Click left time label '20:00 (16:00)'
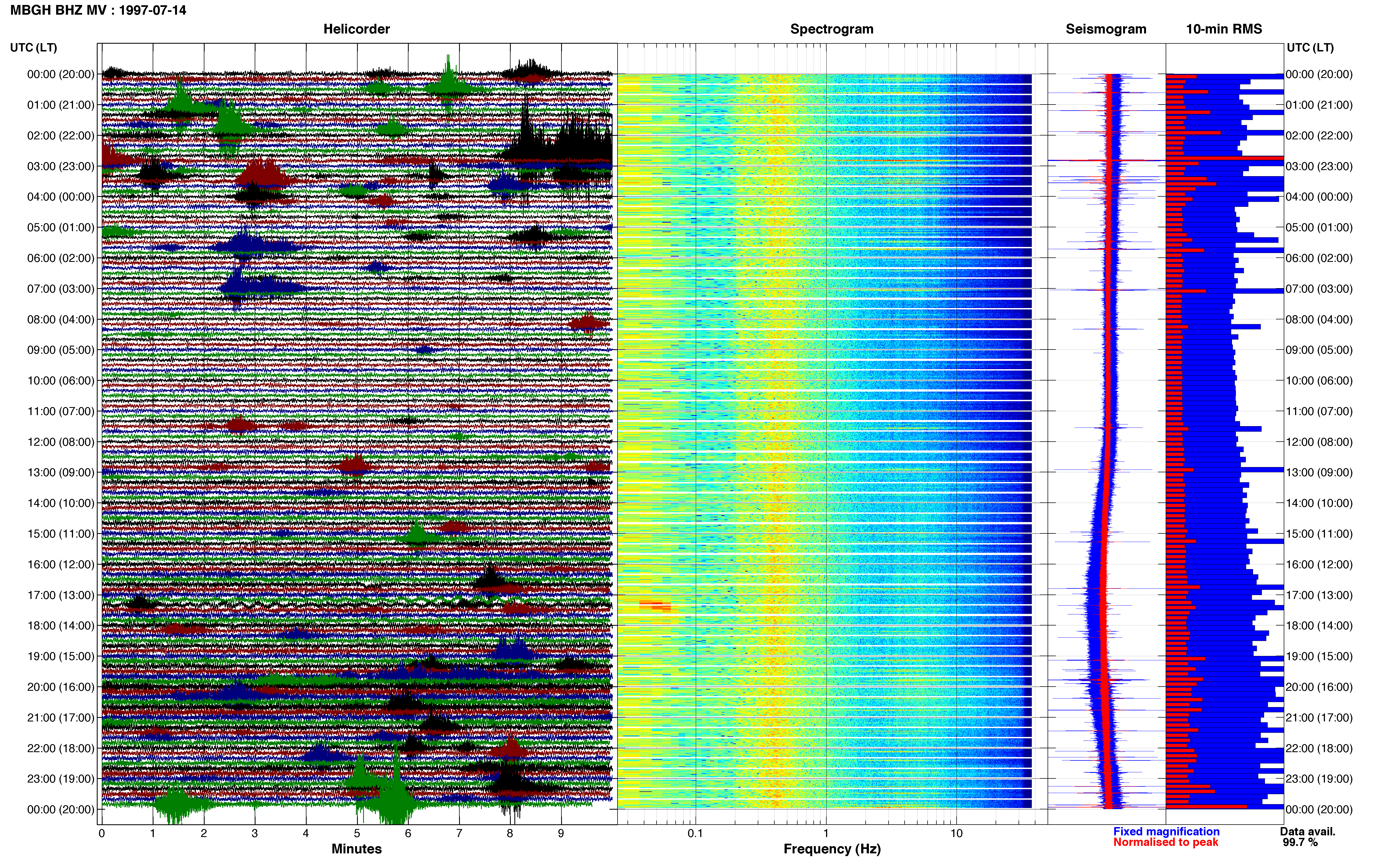This screenshot has height=868, width=1388. pos(61,687)
